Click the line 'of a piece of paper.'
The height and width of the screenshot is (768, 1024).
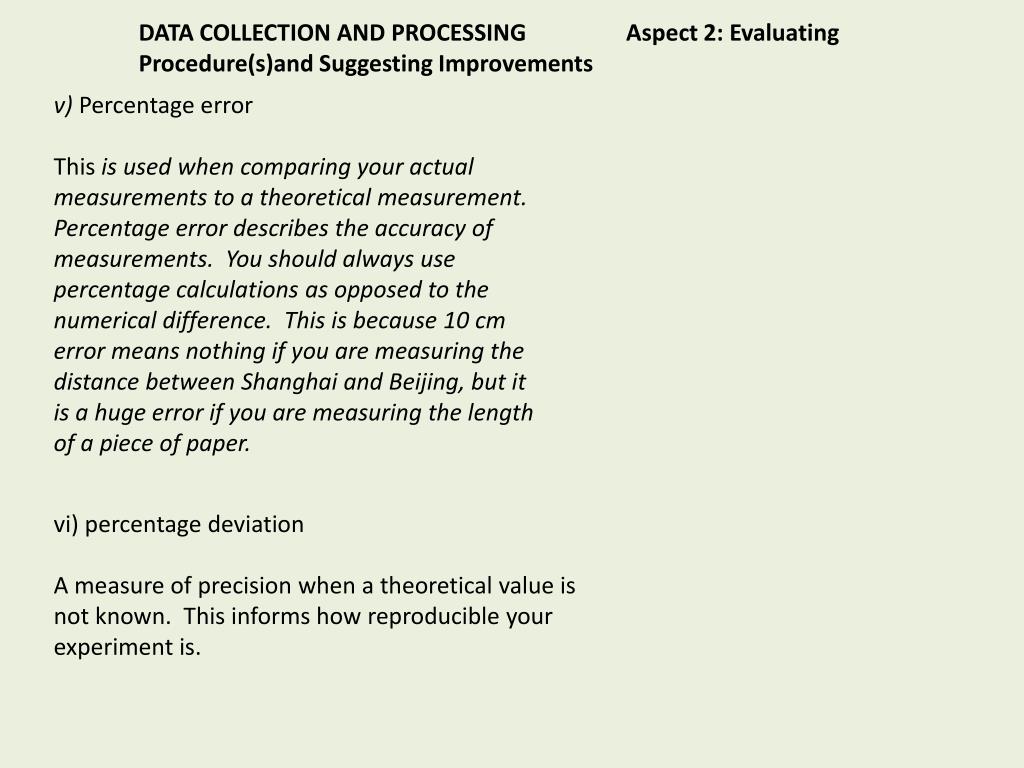coord(152,443)
